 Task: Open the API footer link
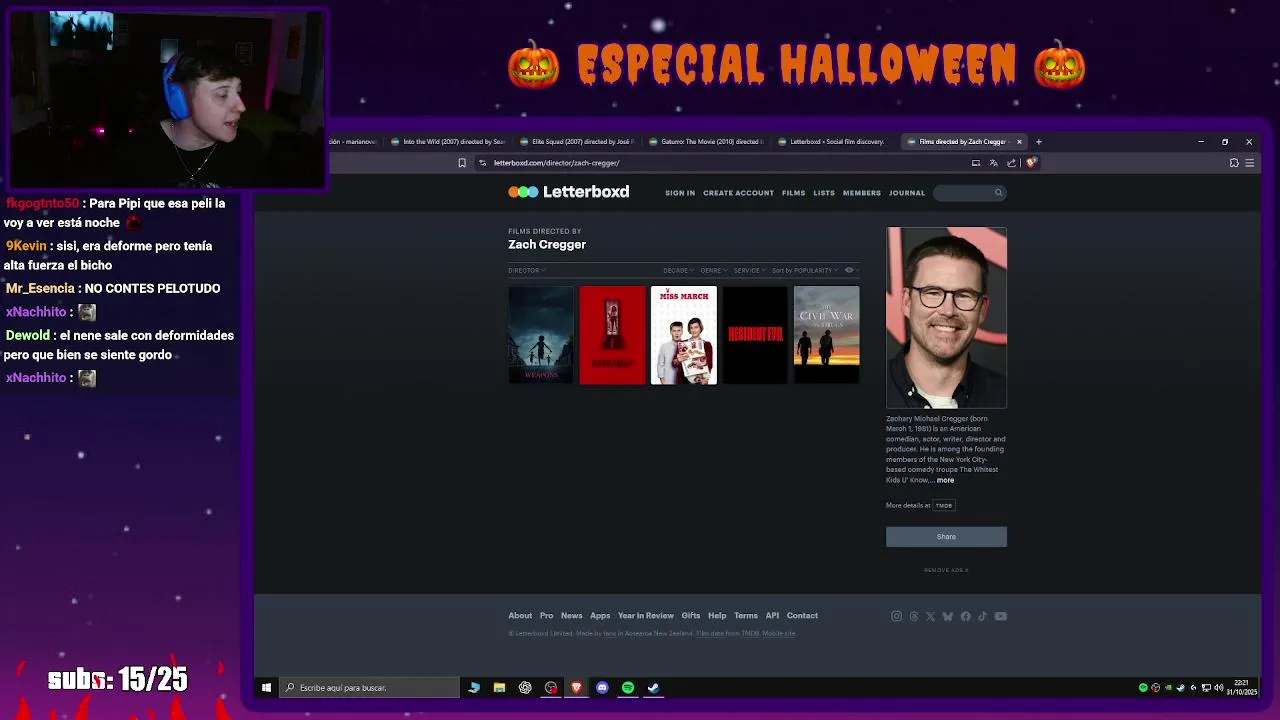(772, 616)
